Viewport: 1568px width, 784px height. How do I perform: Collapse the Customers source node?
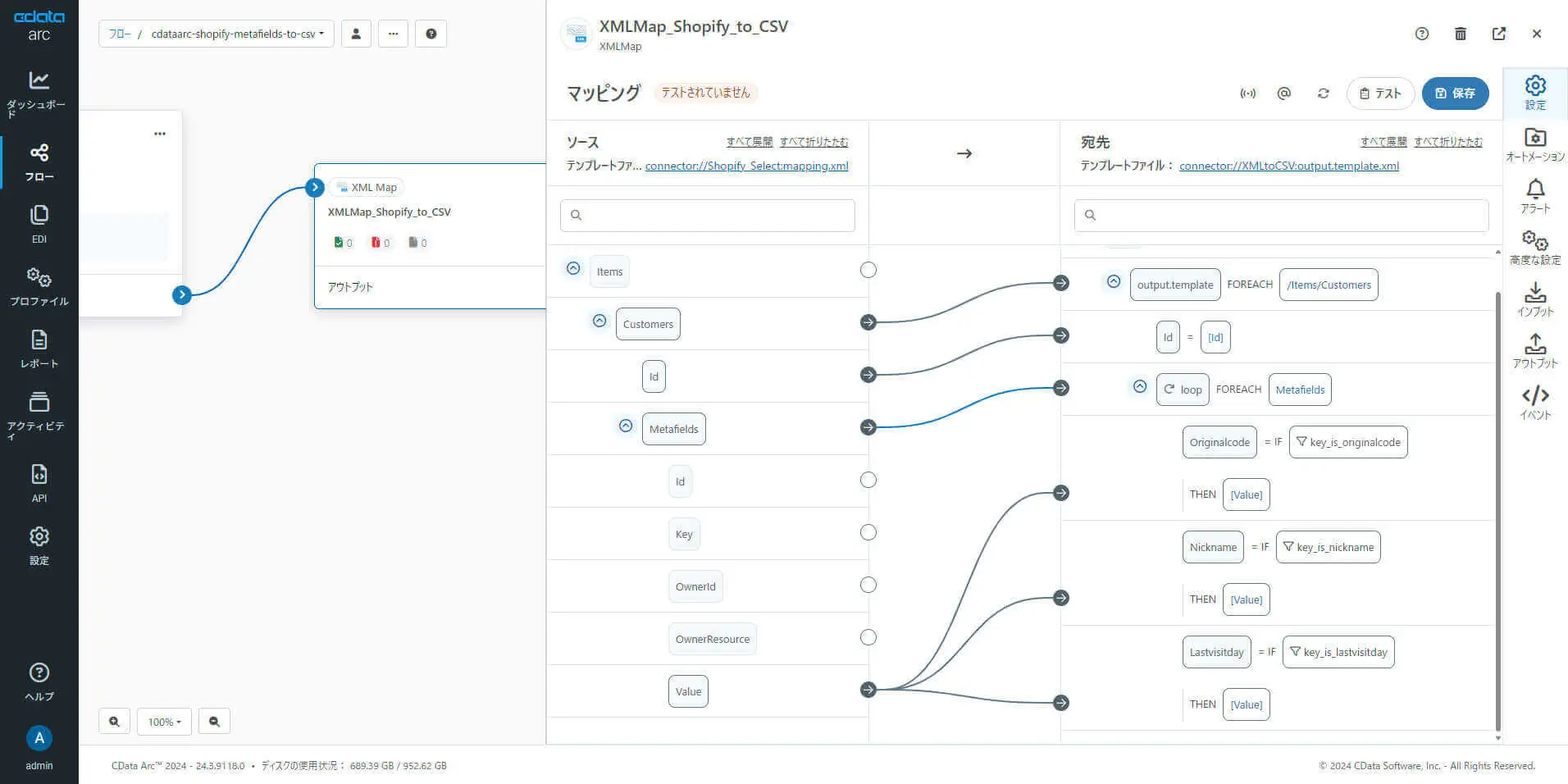599,321
